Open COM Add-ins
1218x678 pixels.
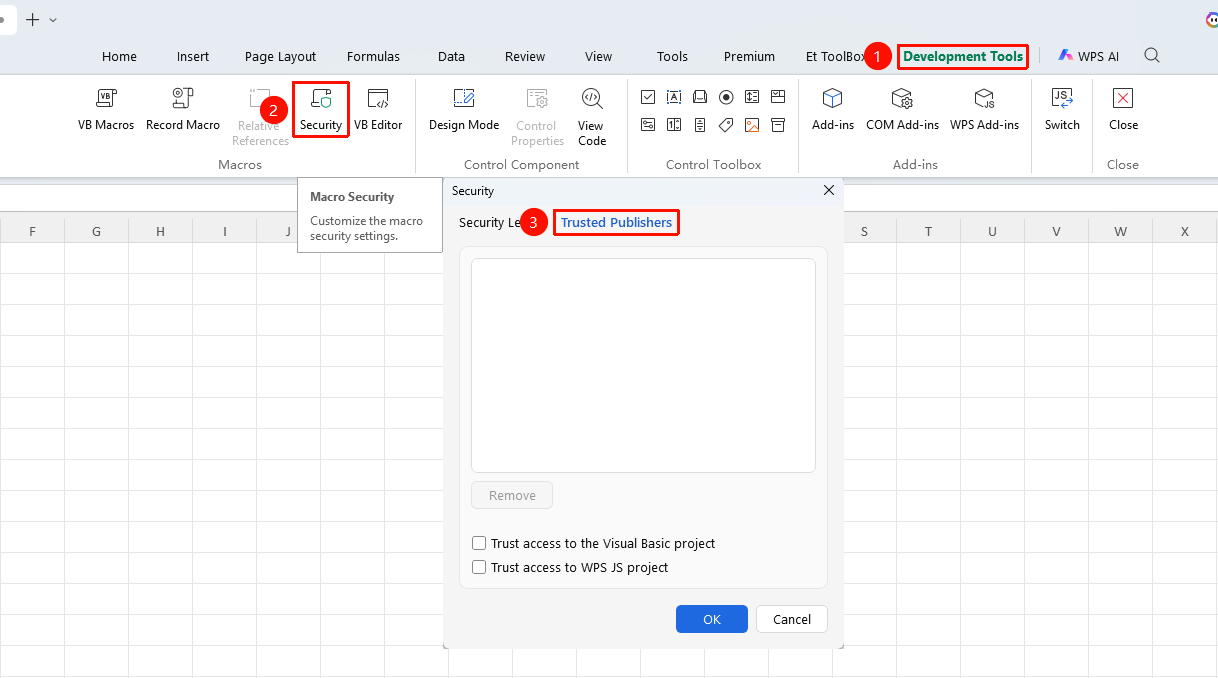coord(902,110)
